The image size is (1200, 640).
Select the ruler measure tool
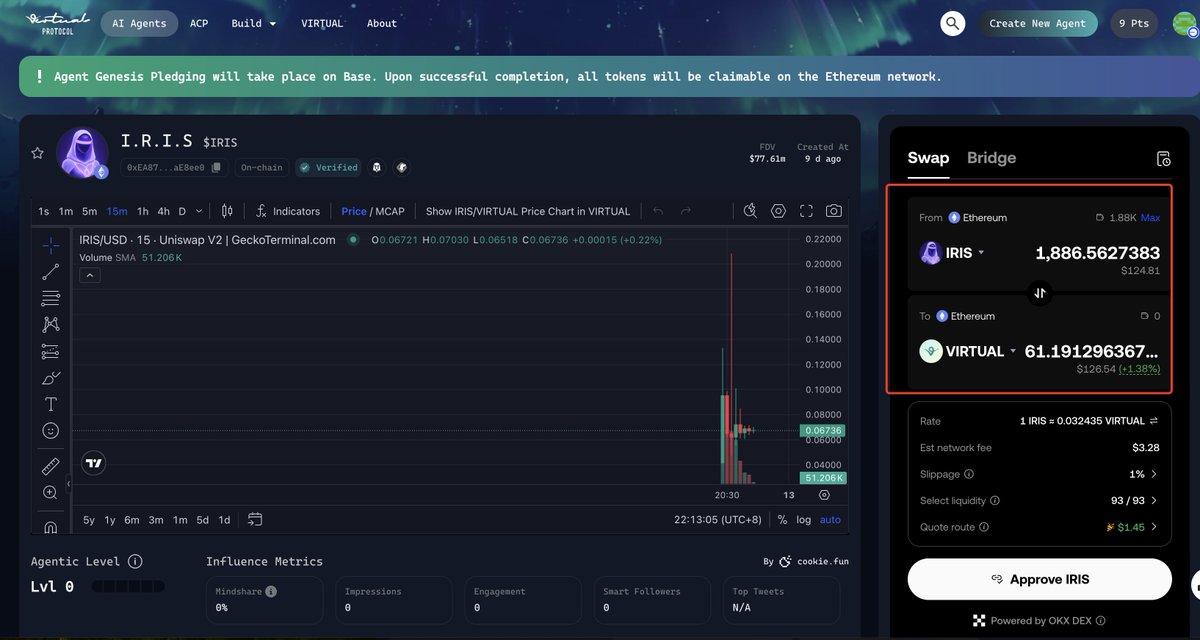(51, 466)
